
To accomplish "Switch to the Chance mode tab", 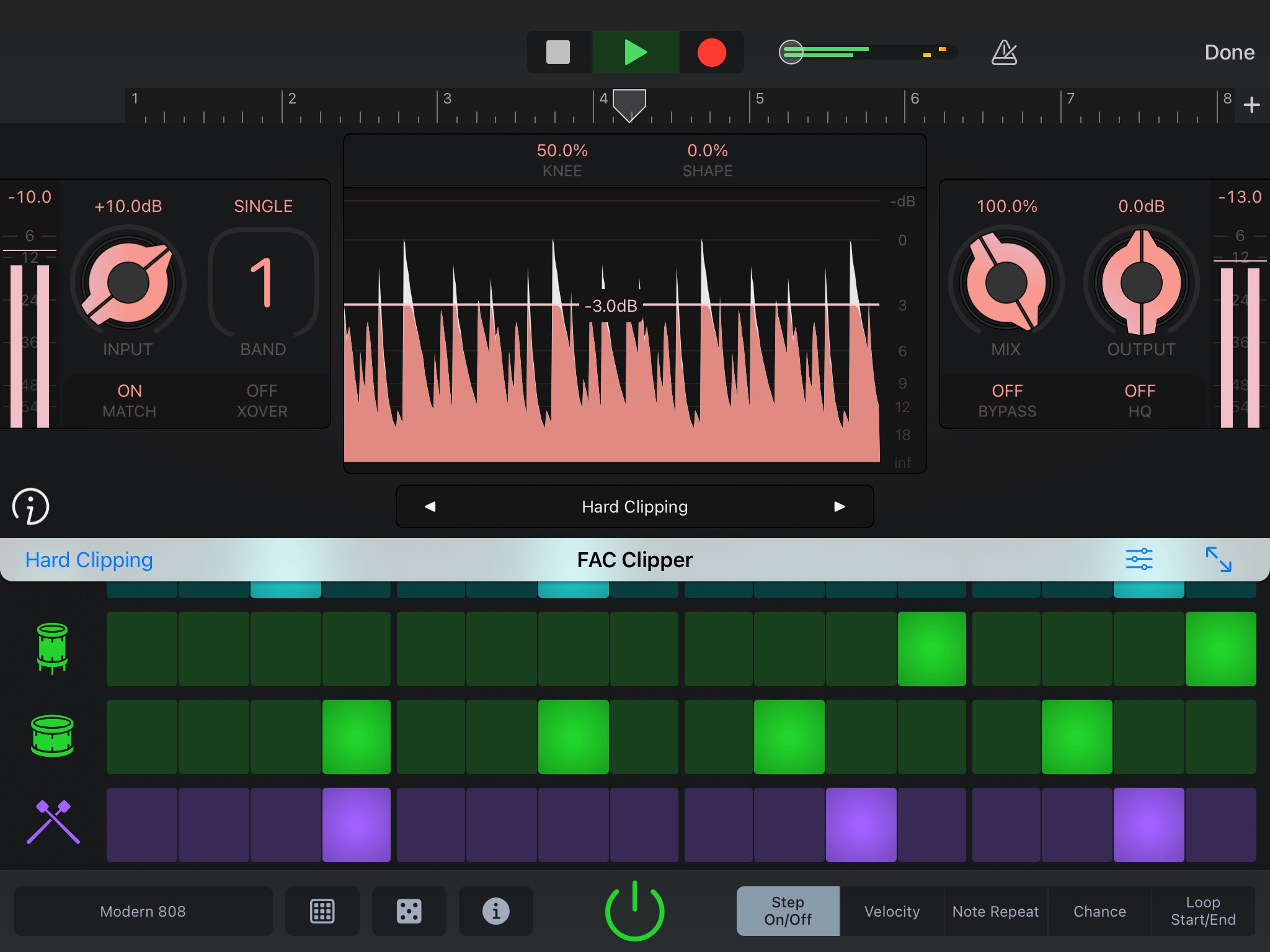I will point(1099,911).
